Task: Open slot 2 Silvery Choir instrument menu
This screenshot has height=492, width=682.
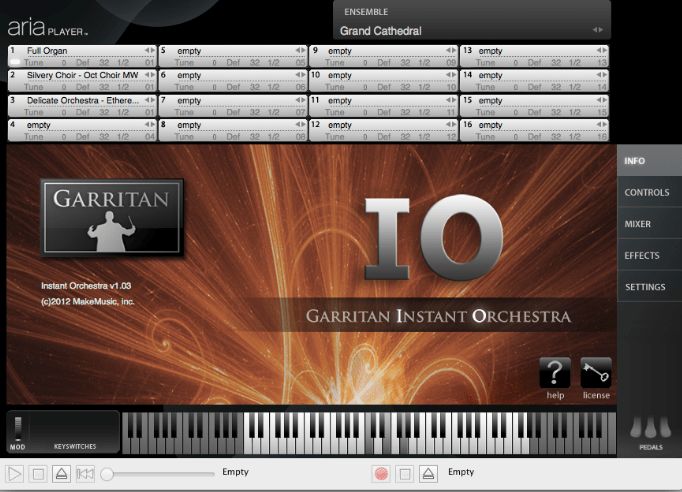Action: tap(84, 75)
